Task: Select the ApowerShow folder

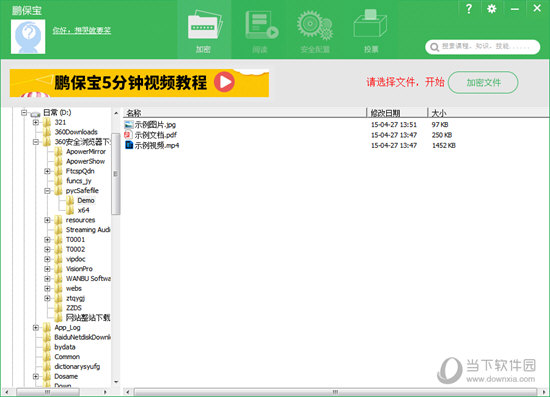Action: click(x=85, y=162)
